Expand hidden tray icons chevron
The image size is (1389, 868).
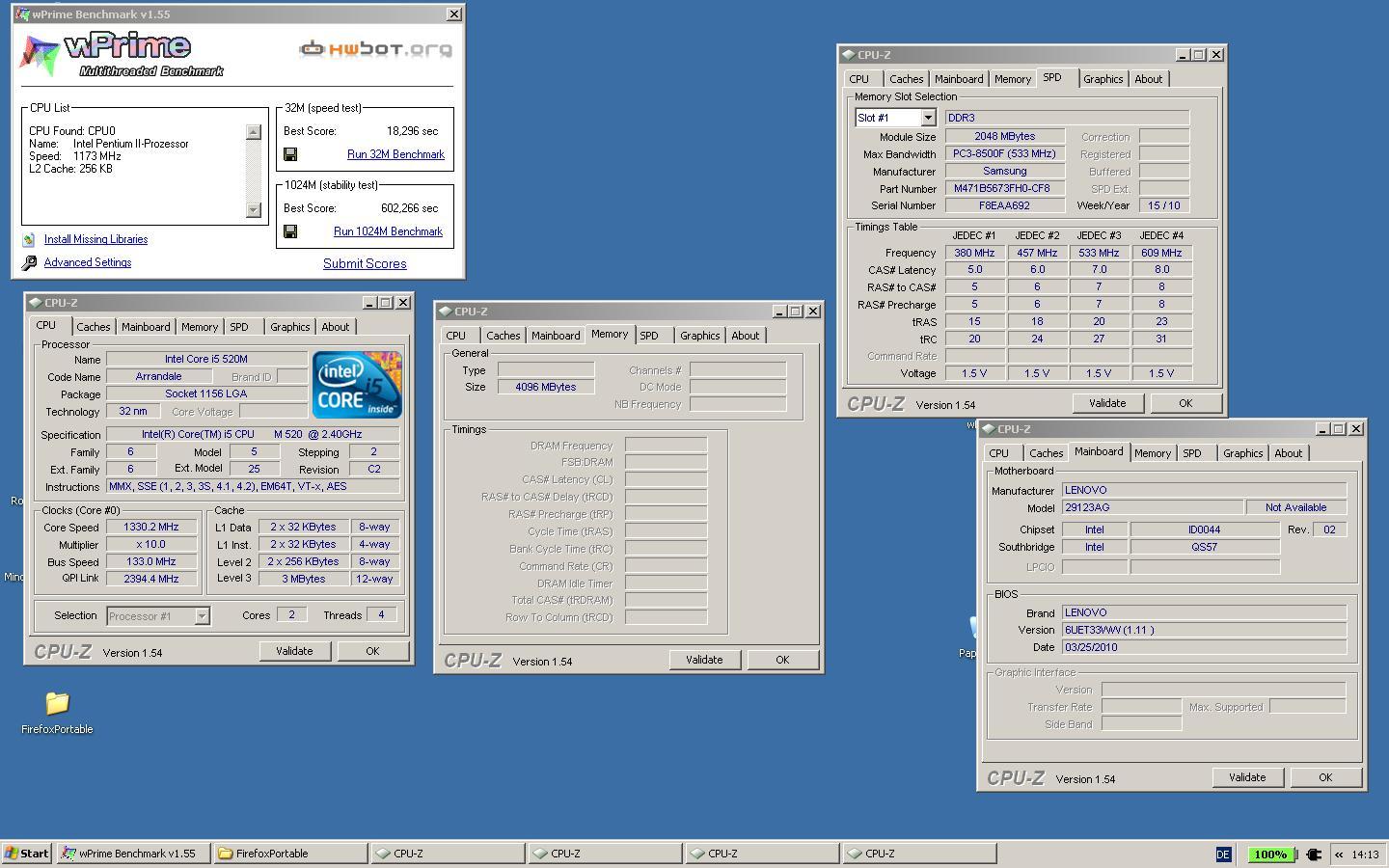[x=1339, y=854]
